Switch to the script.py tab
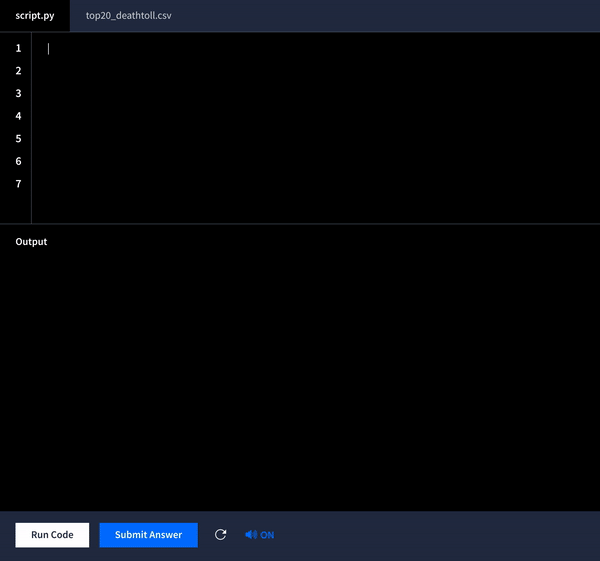 [34, 16]
